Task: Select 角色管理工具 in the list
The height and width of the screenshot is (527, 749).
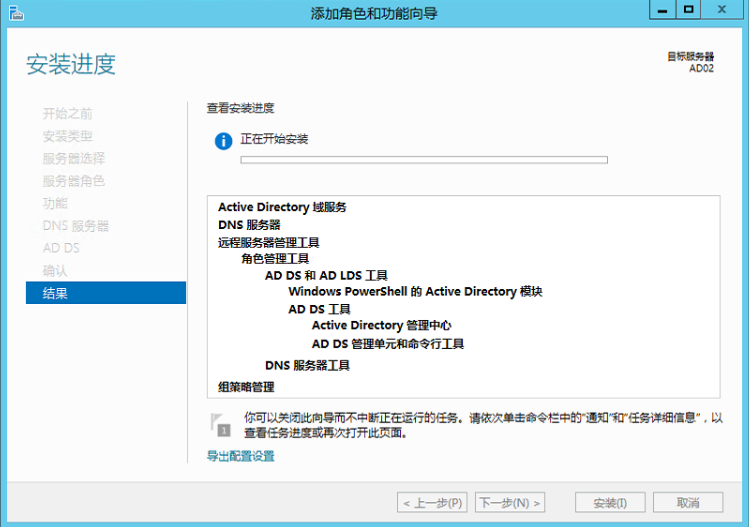Action: (275, 259)
